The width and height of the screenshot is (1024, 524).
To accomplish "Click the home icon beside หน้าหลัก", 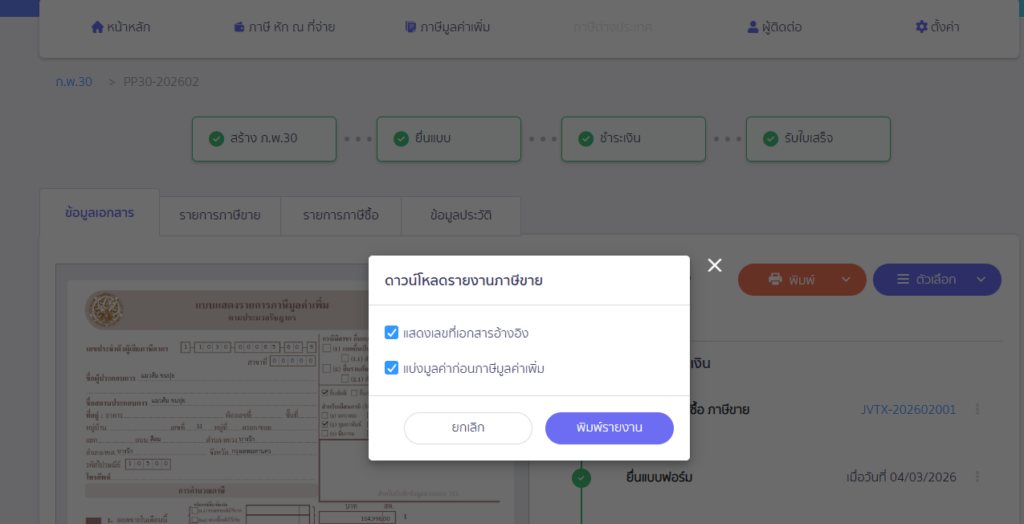I will point(97,27).
